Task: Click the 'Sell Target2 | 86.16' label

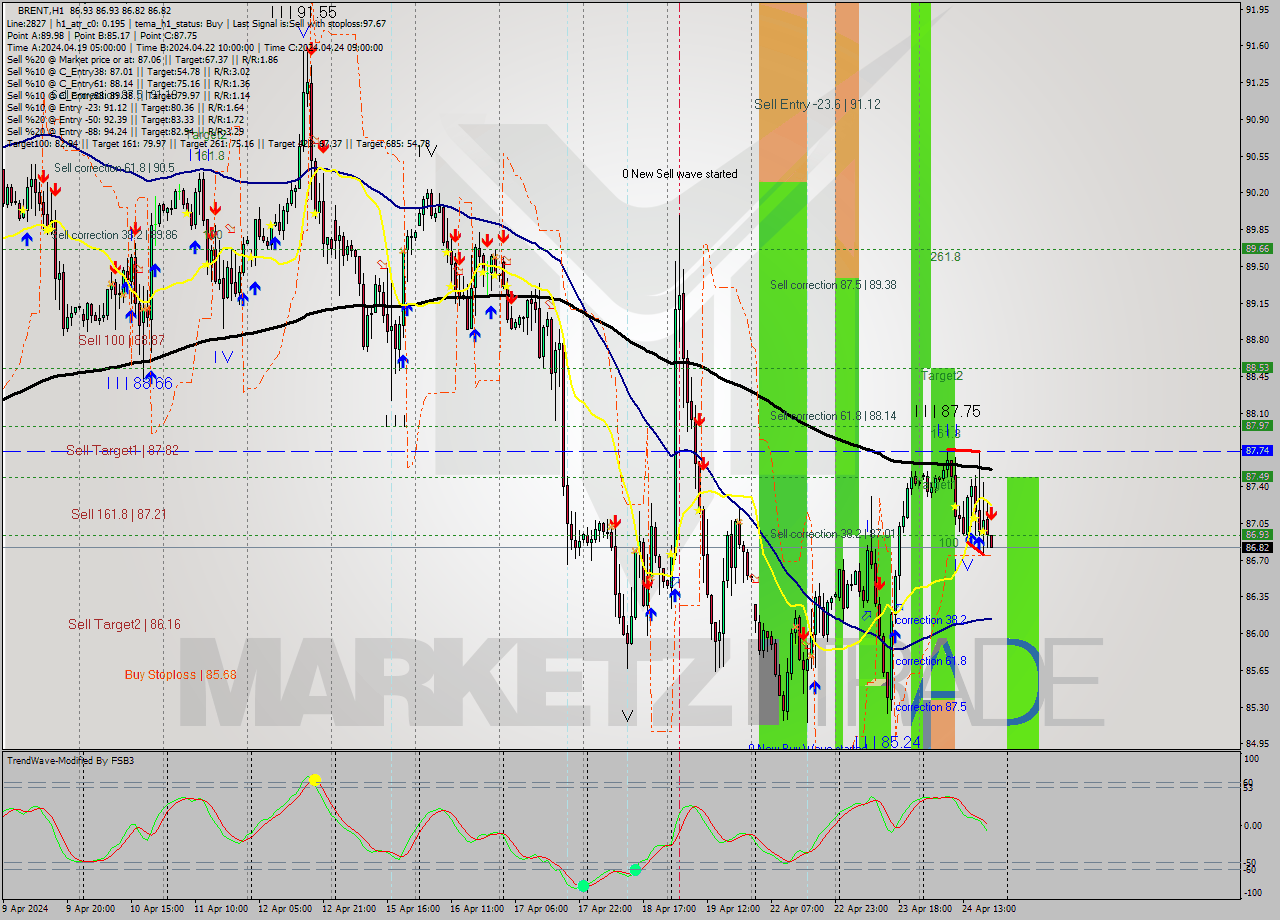Action: click(124, 624)
